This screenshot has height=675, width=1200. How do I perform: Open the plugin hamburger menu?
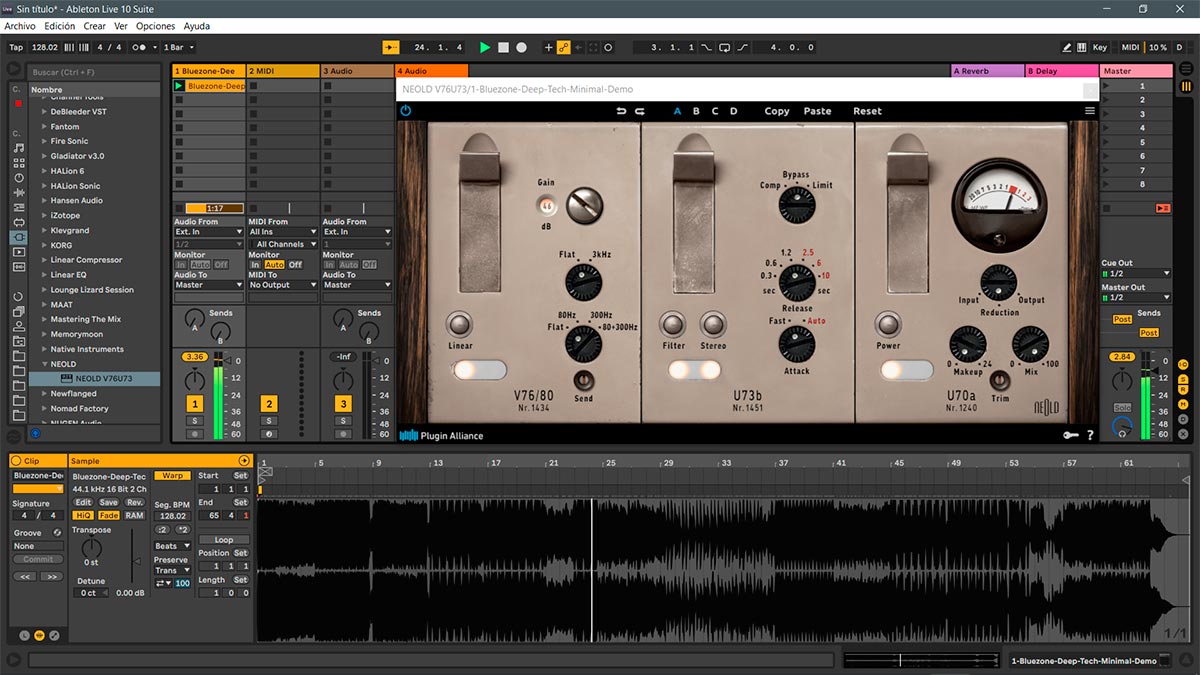tap(1089, 111)
